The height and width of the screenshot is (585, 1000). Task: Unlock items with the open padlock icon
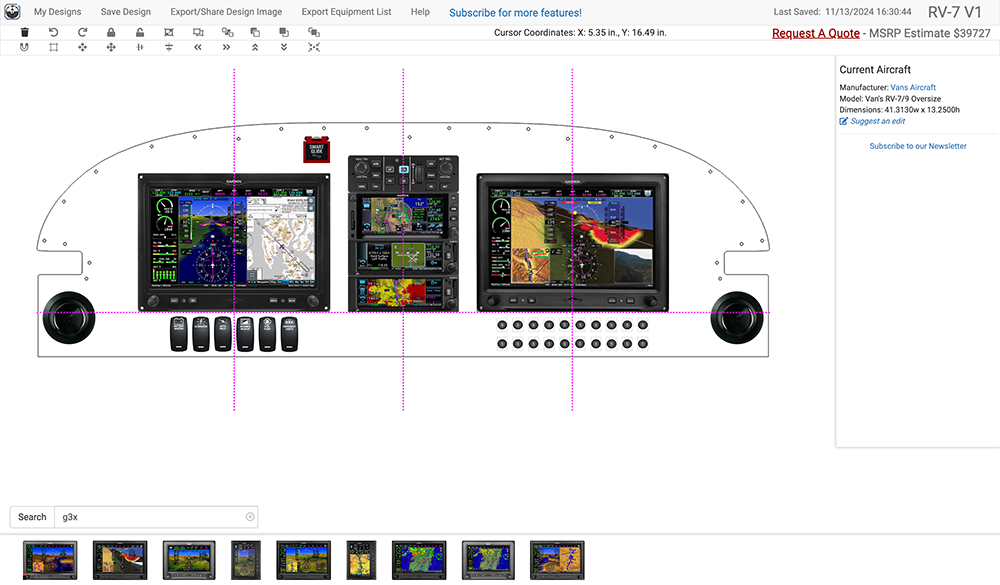click(140, 33)
